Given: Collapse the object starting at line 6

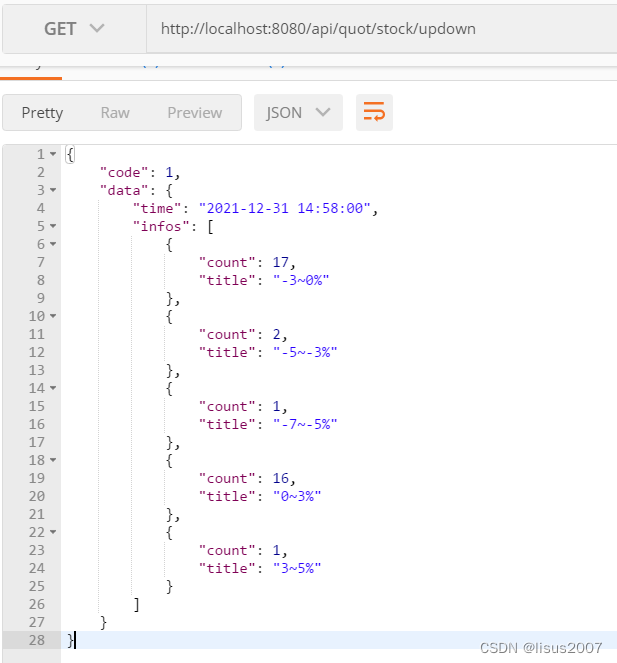Looking at the screenshot, I should 53,244.
